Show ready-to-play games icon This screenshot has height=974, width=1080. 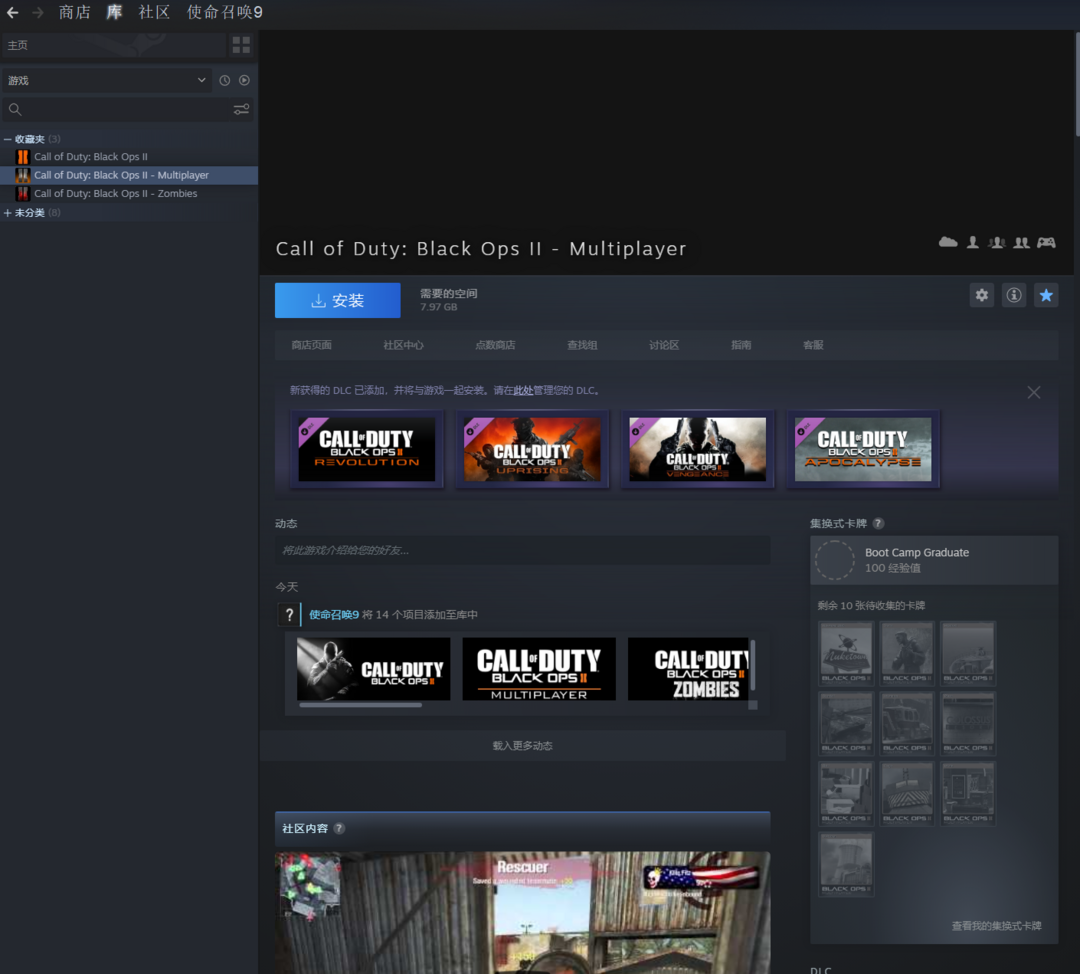245,81
